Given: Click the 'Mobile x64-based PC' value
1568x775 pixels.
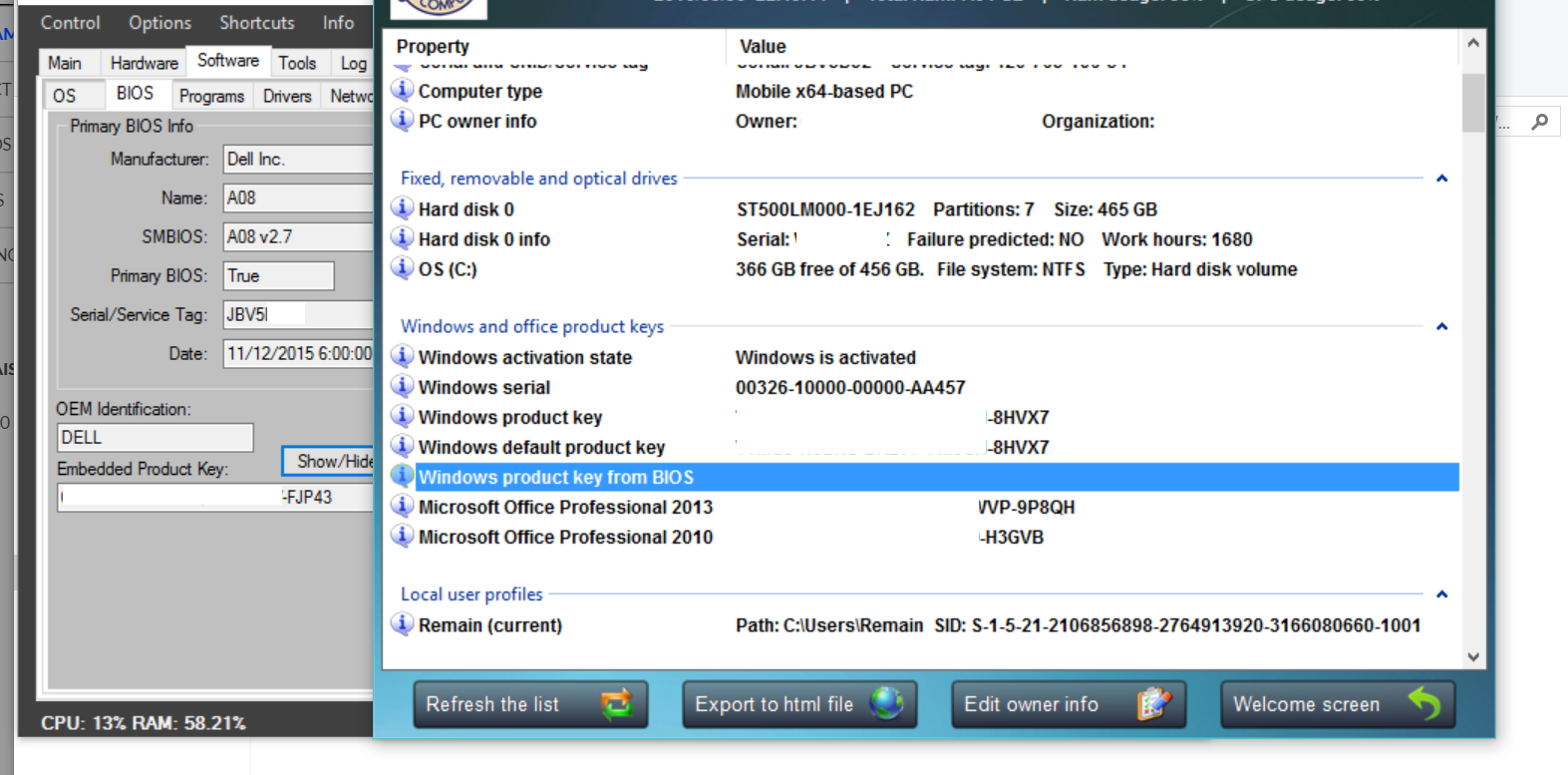Looking at the screenshot, I should [x=824, y=91].
